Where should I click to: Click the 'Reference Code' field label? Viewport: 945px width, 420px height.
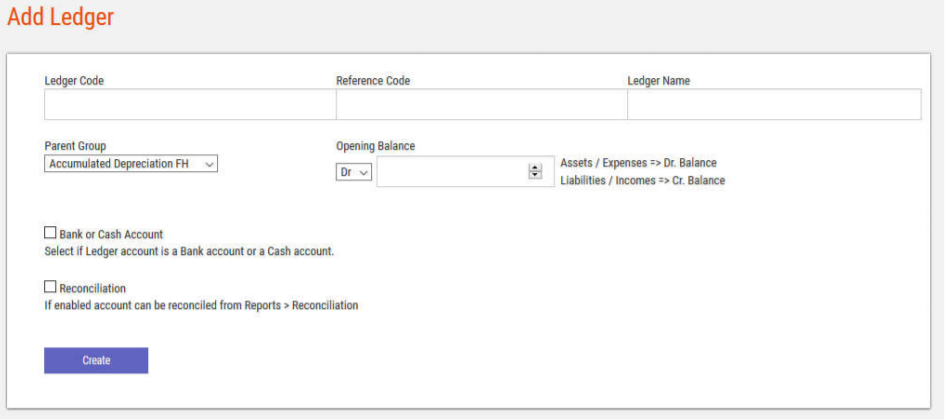[373, 81]
